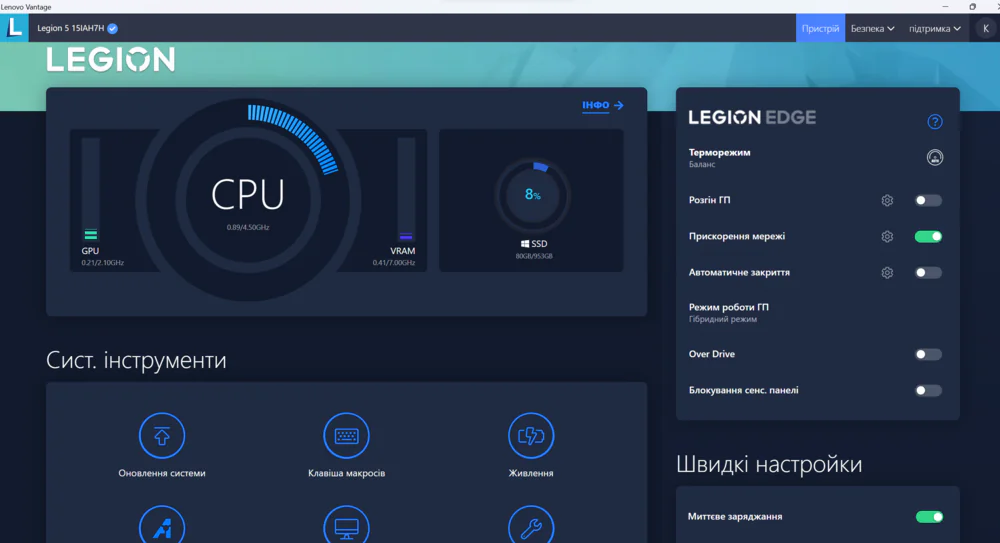The width and height of the screenshot is (1000, 543).
Task: Select the Пристрій tab
Action: coord(820,28)
